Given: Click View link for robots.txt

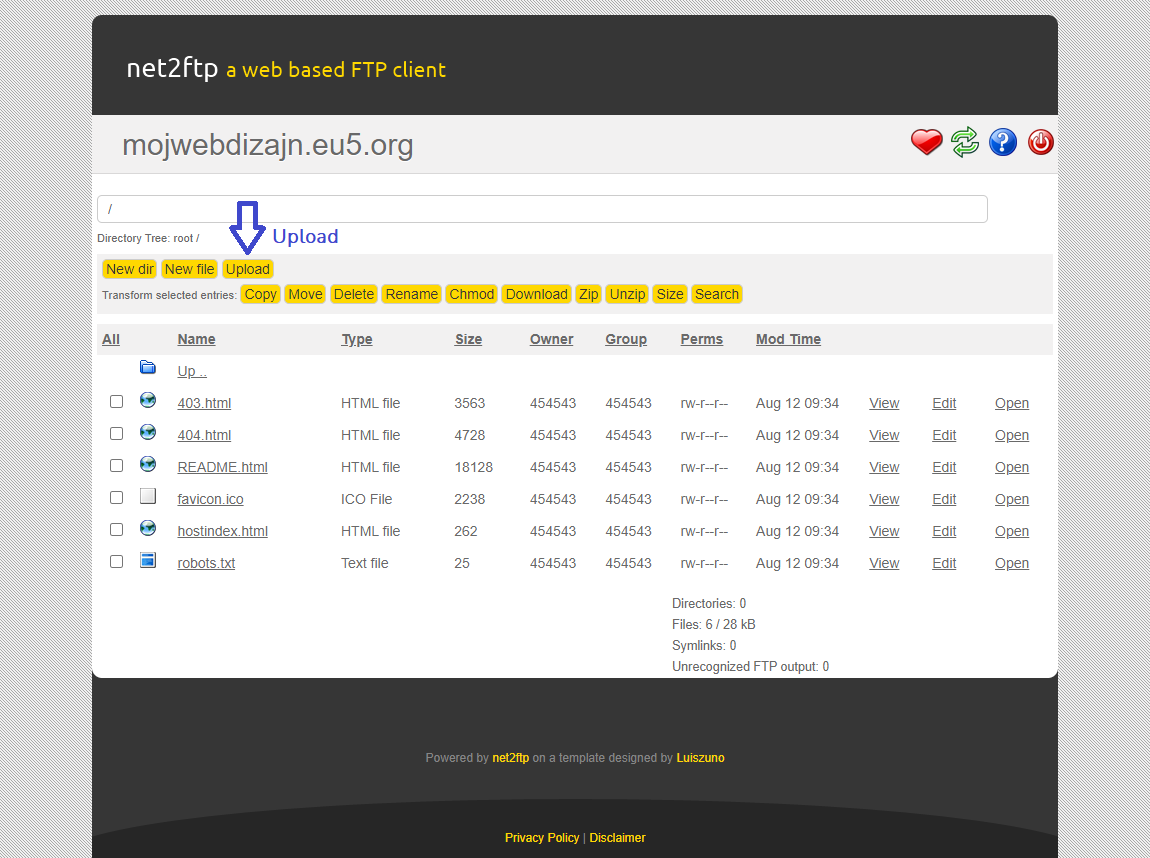Looking at the screenshot, I should point(884,563).
